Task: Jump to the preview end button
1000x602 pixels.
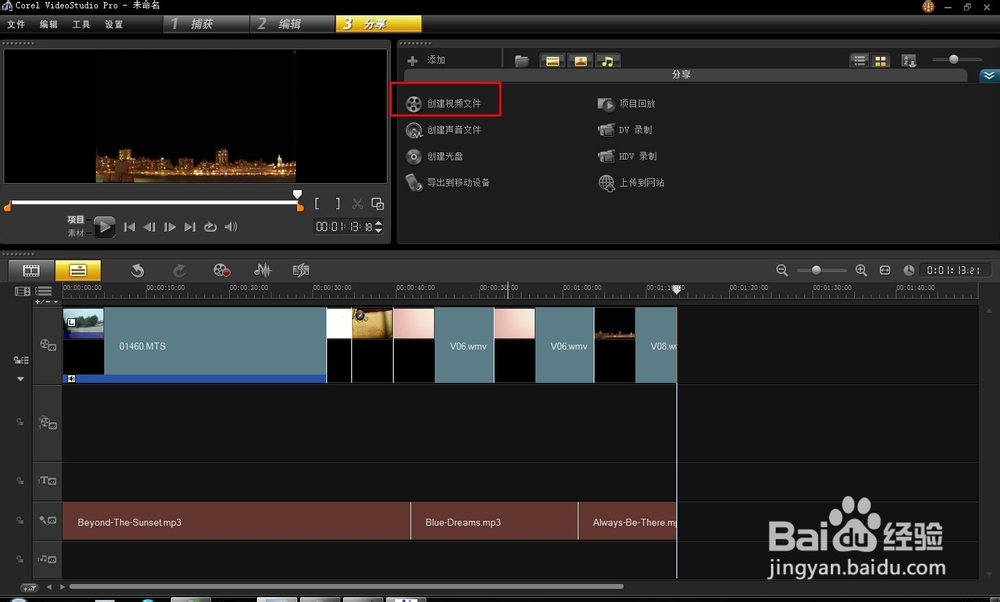Action: 190,227
